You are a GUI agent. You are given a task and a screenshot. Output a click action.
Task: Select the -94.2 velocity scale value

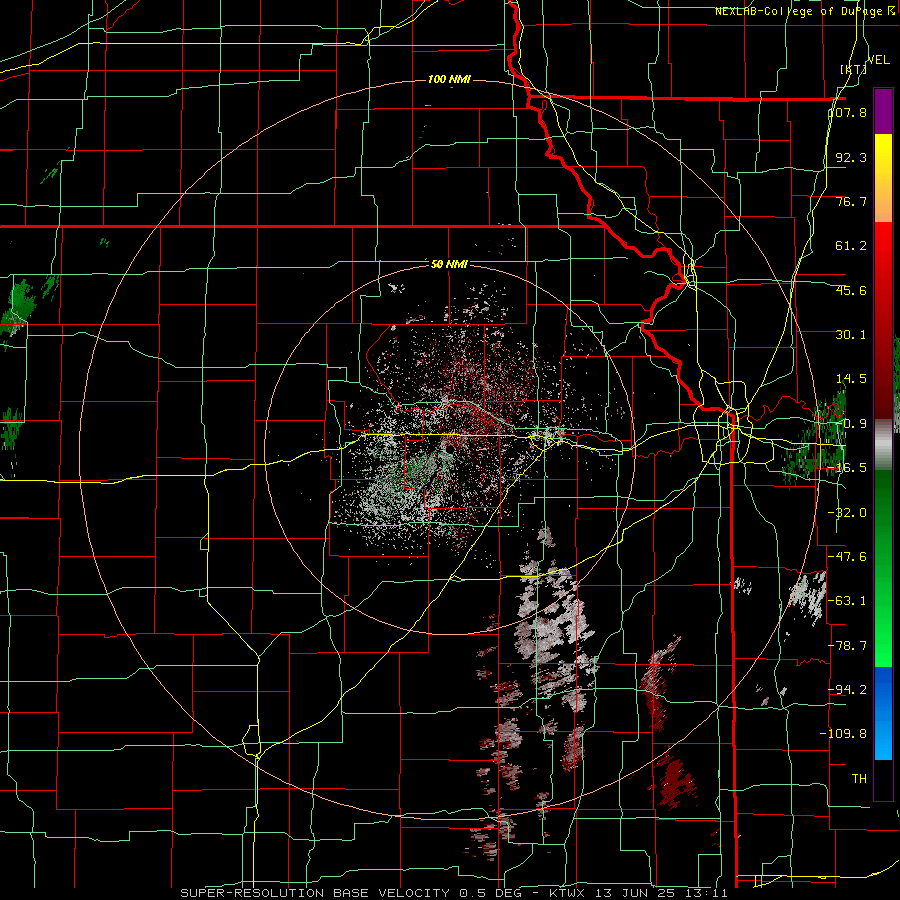(x=847, y=689)
